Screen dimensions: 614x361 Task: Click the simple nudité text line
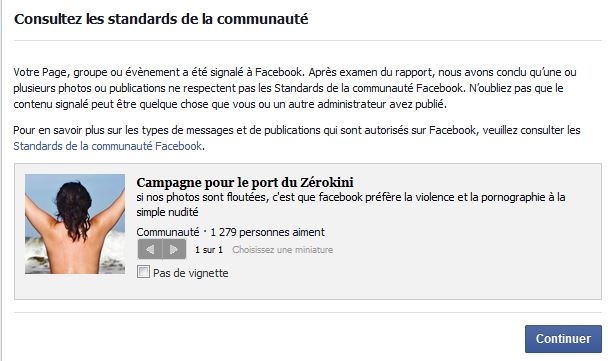coord(168,212)
